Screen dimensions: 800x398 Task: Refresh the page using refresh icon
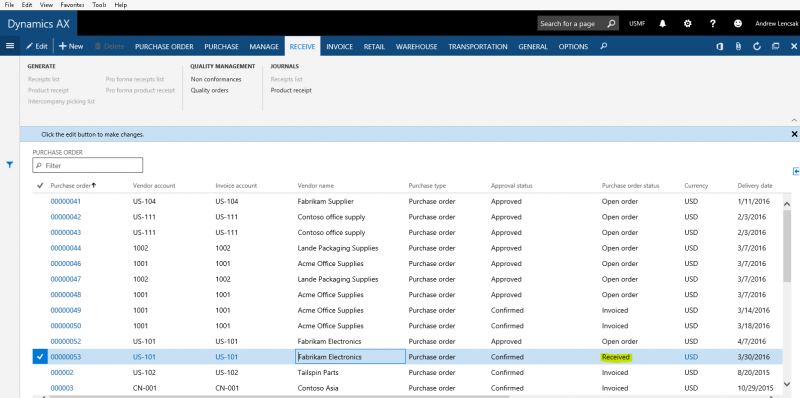(757, 46)
